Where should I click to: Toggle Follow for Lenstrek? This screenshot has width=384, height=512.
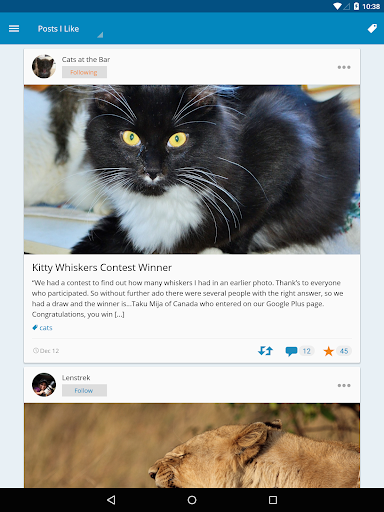click(84, 390)
